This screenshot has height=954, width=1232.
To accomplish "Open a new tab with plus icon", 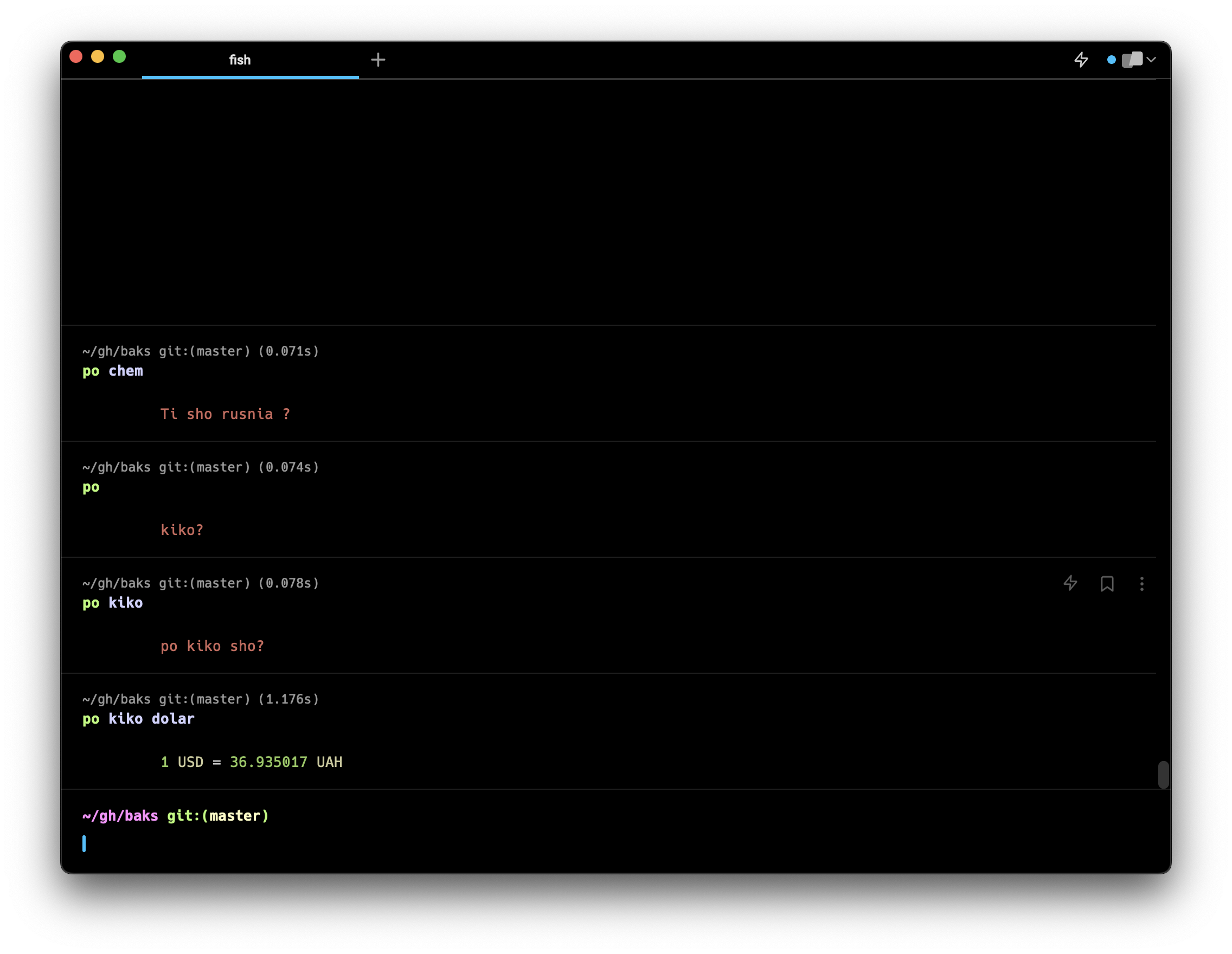I will [x=378, y=60].
